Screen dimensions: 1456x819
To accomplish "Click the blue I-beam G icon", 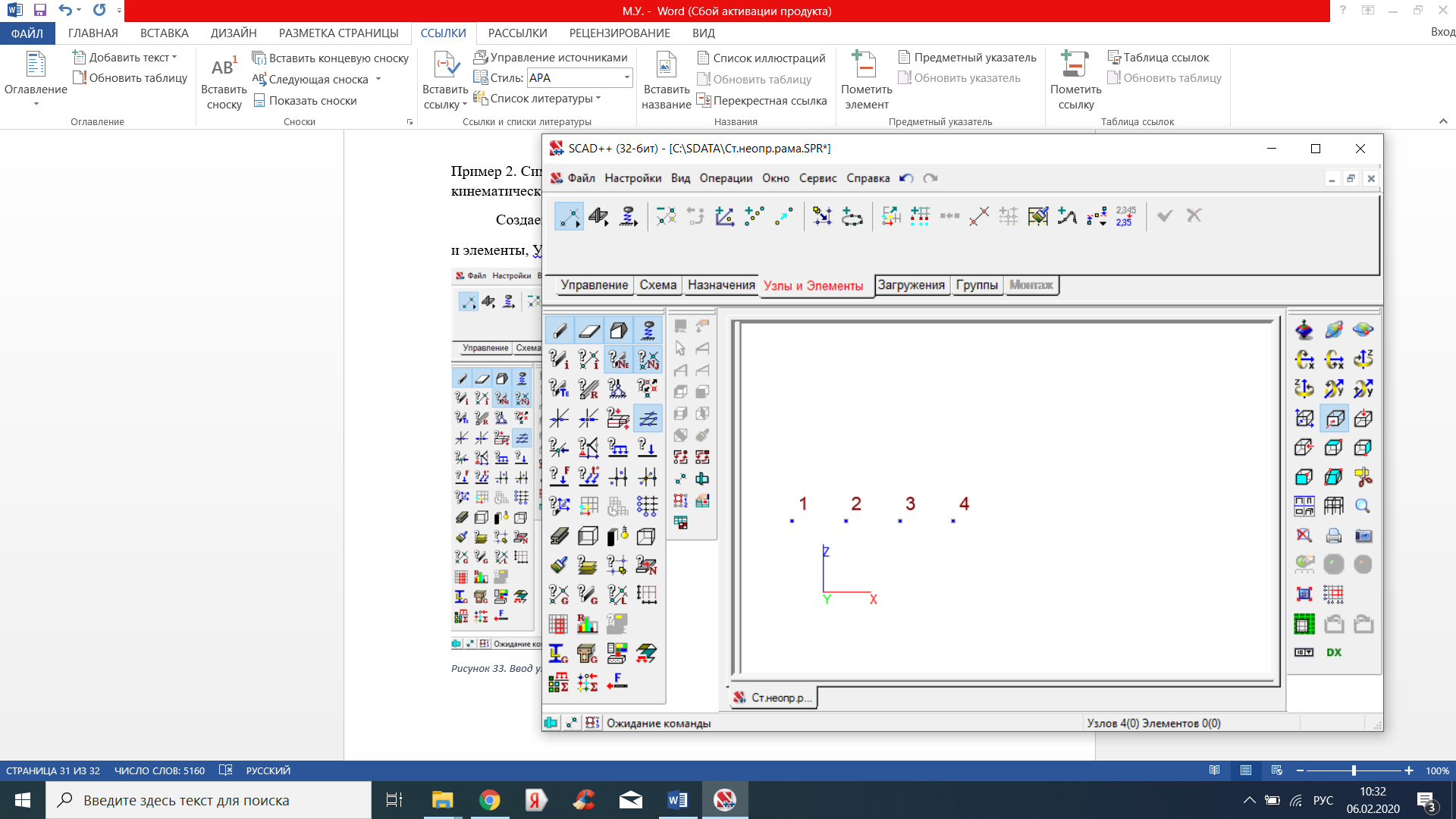I will 558,653.
